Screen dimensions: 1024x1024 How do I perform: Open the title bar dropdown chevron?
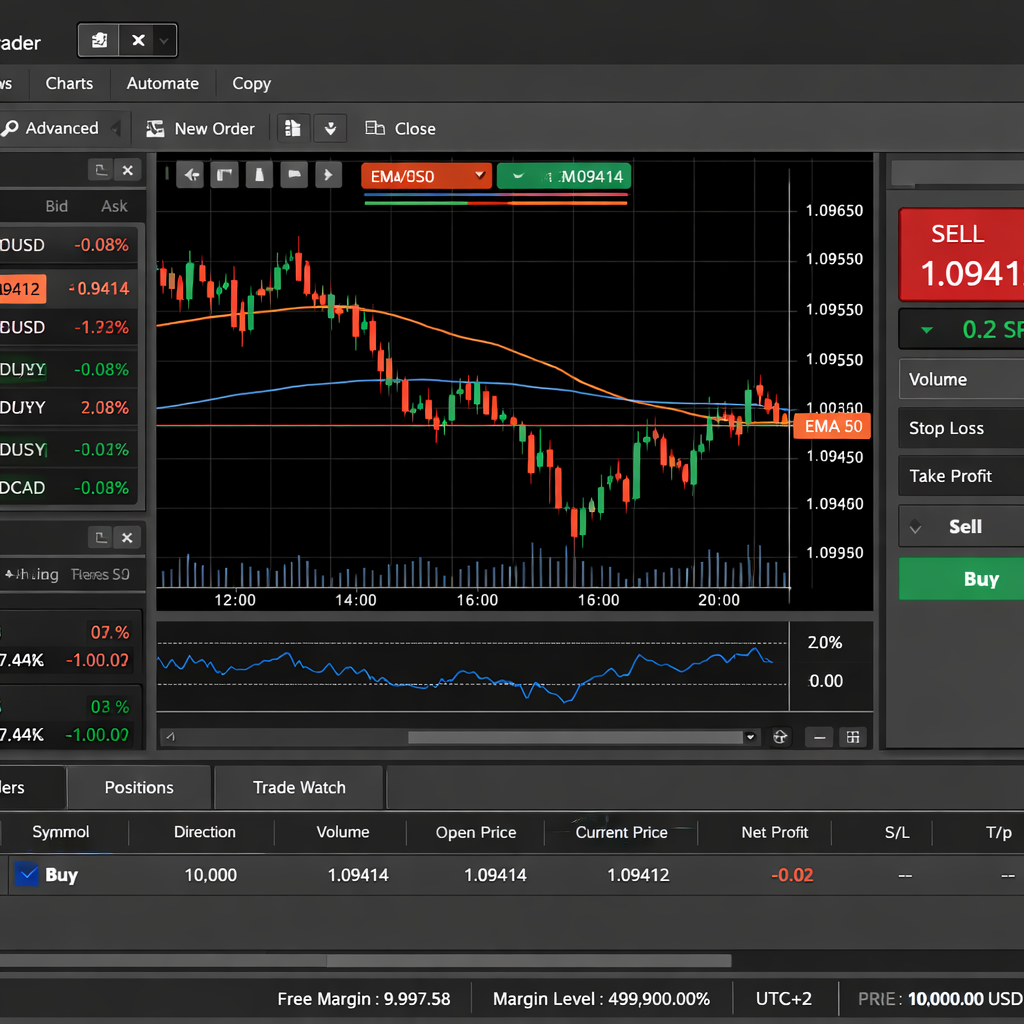[165, 40]
